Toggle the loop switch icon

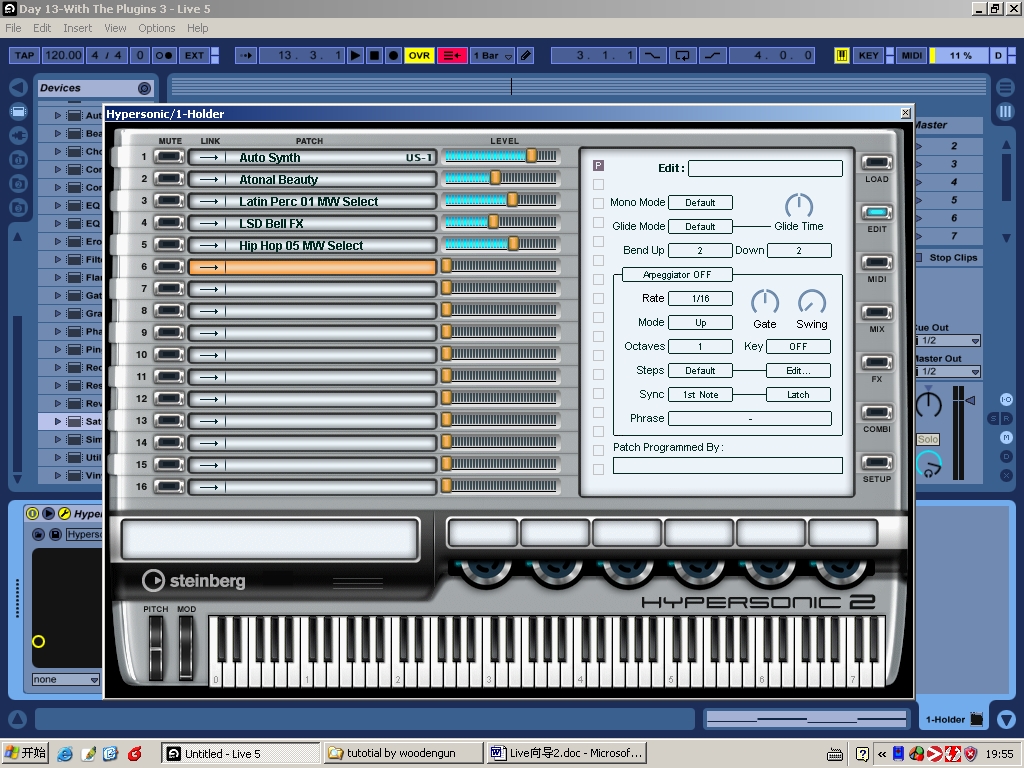(682, 56)
